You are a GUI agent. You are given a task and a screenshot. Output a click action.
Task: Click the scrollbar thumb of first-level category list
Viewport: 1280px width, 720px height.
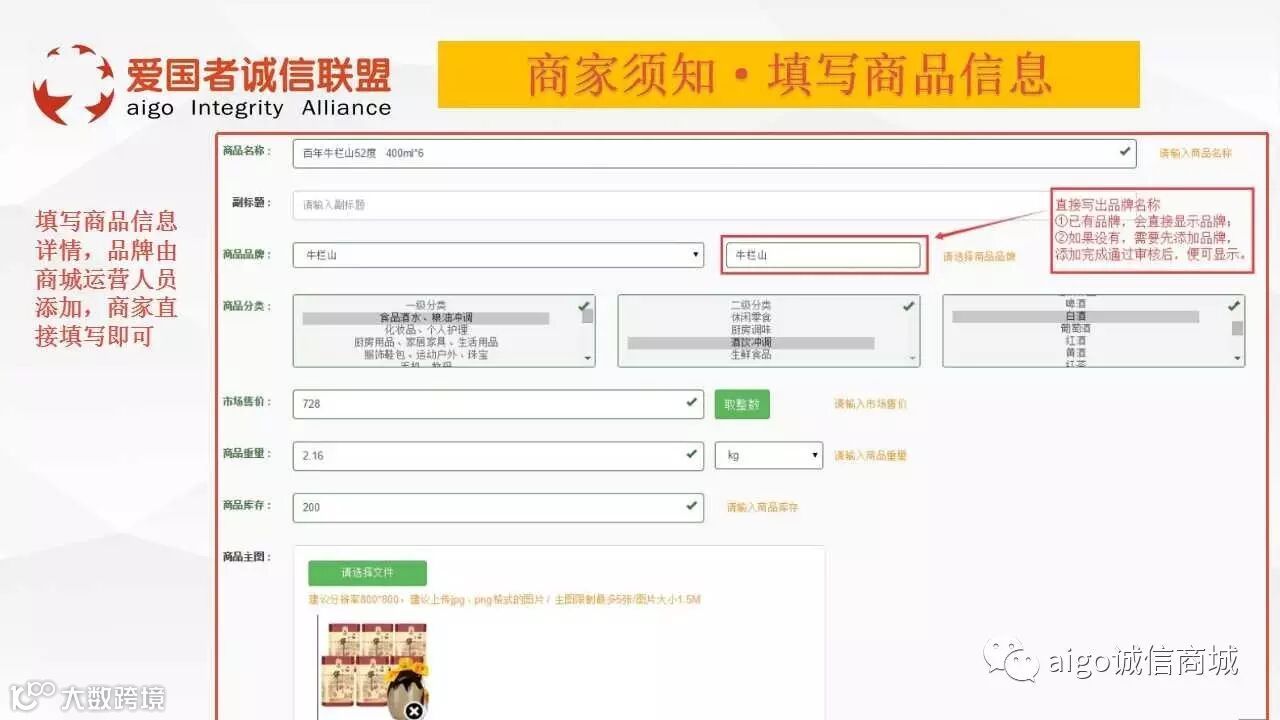coord(587,316)
